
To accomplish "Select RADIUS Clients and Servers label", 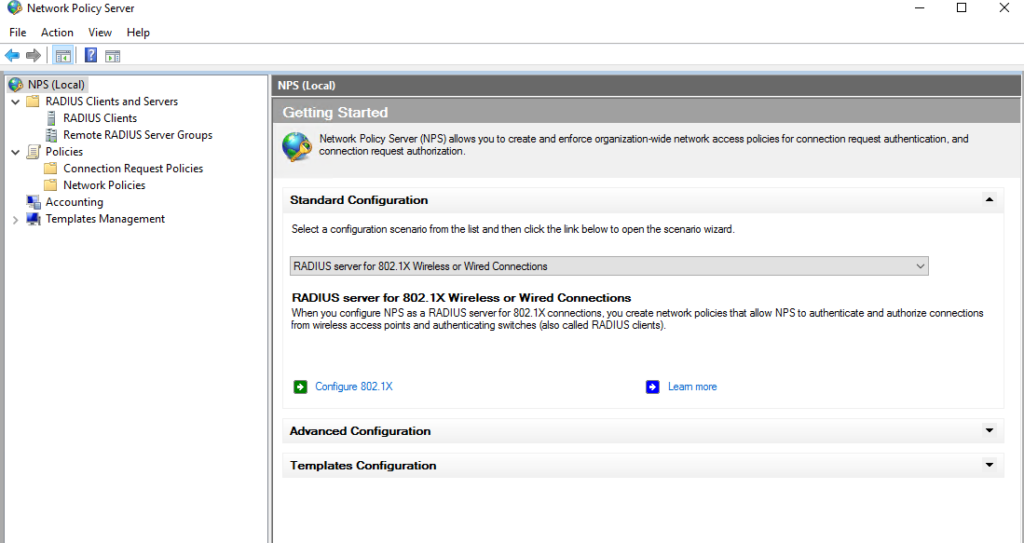I will click(112, 101).
